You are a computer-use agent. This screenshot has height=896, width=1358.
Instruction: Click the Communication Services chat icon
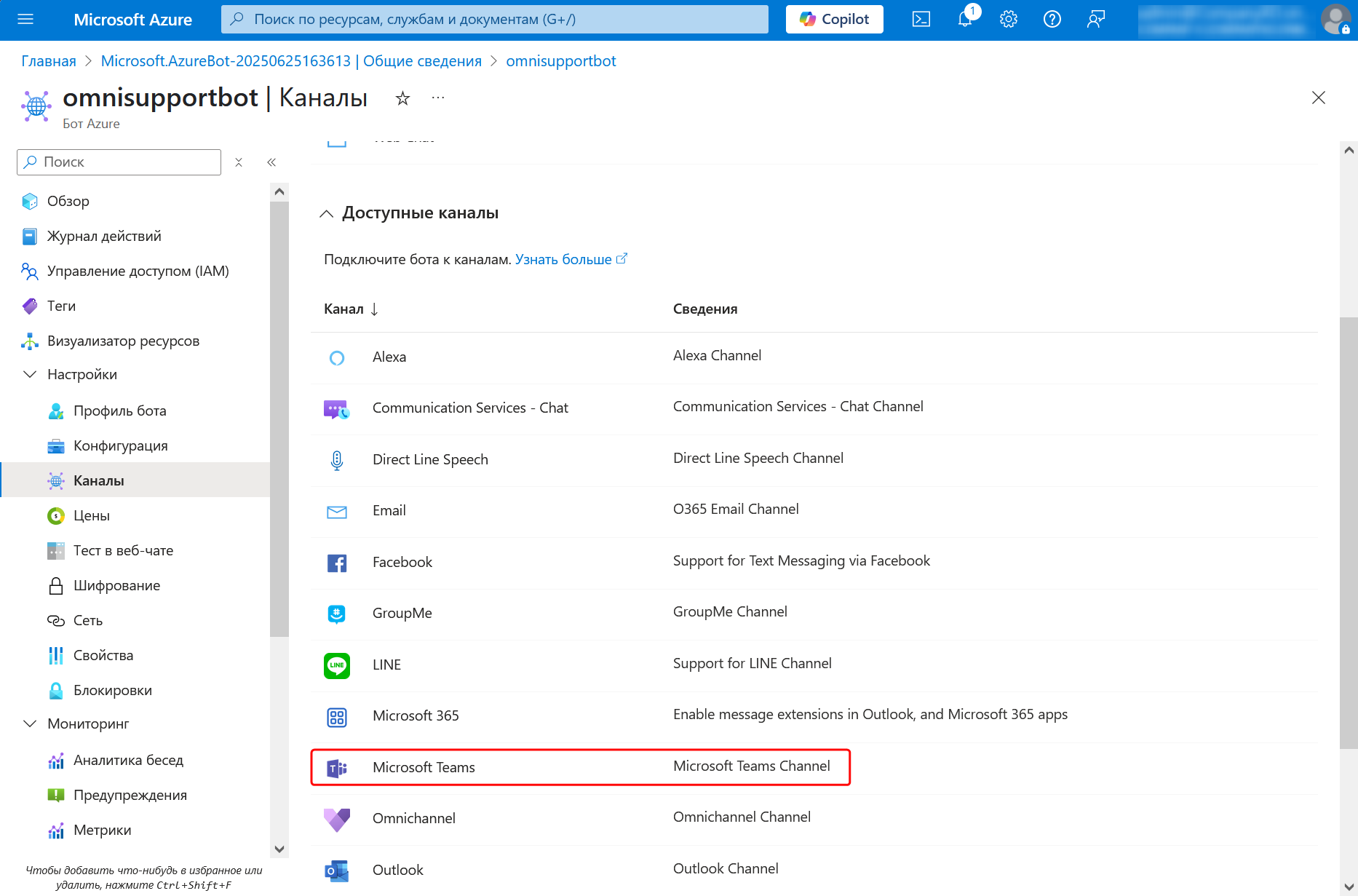point(337,409)
